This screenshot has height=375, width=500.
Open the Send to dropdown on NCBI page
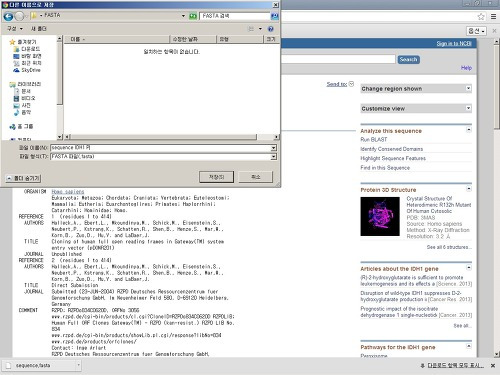(x=340, y=84)
